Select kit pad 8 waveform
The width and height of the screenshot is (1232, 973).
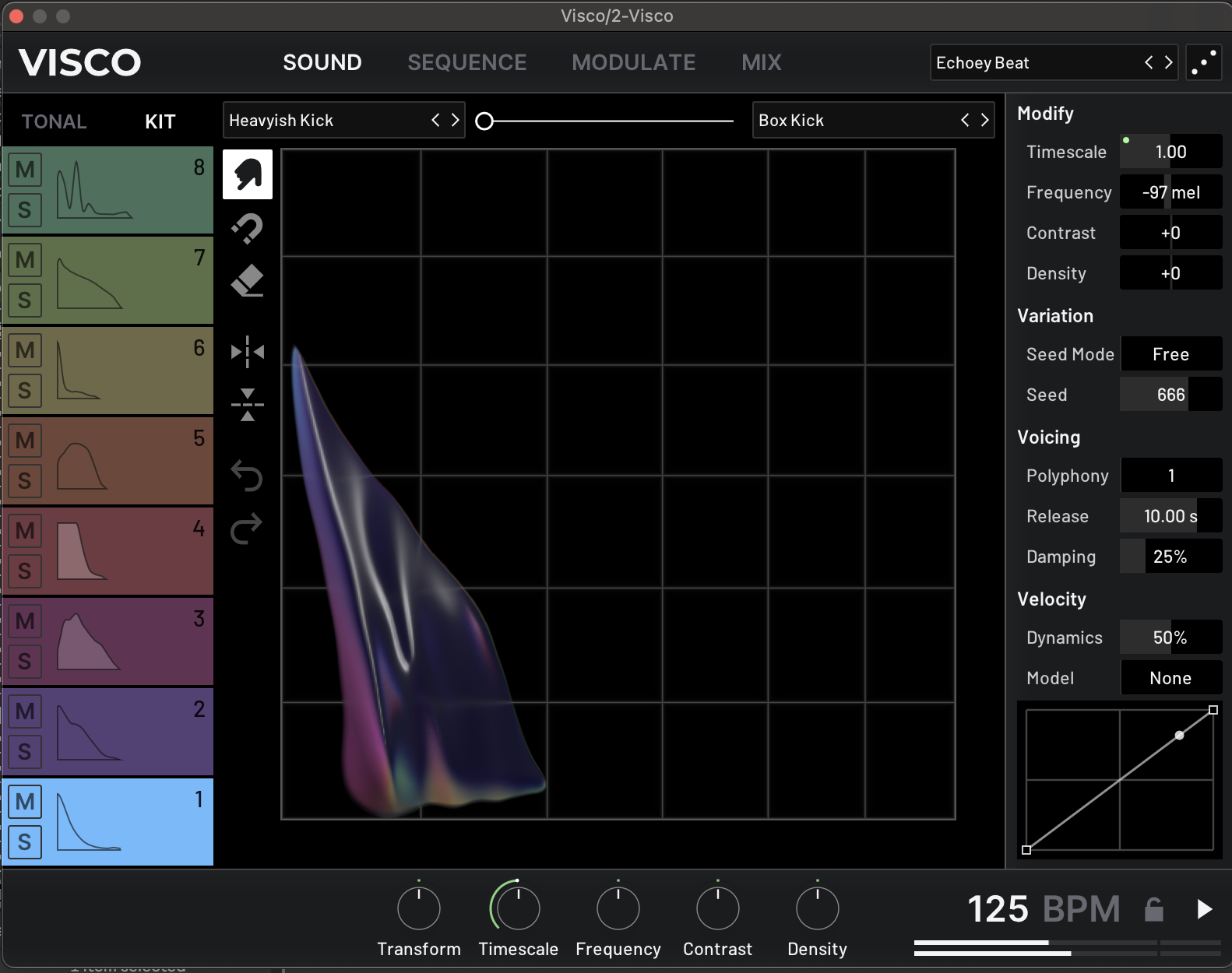click(94, 189)
